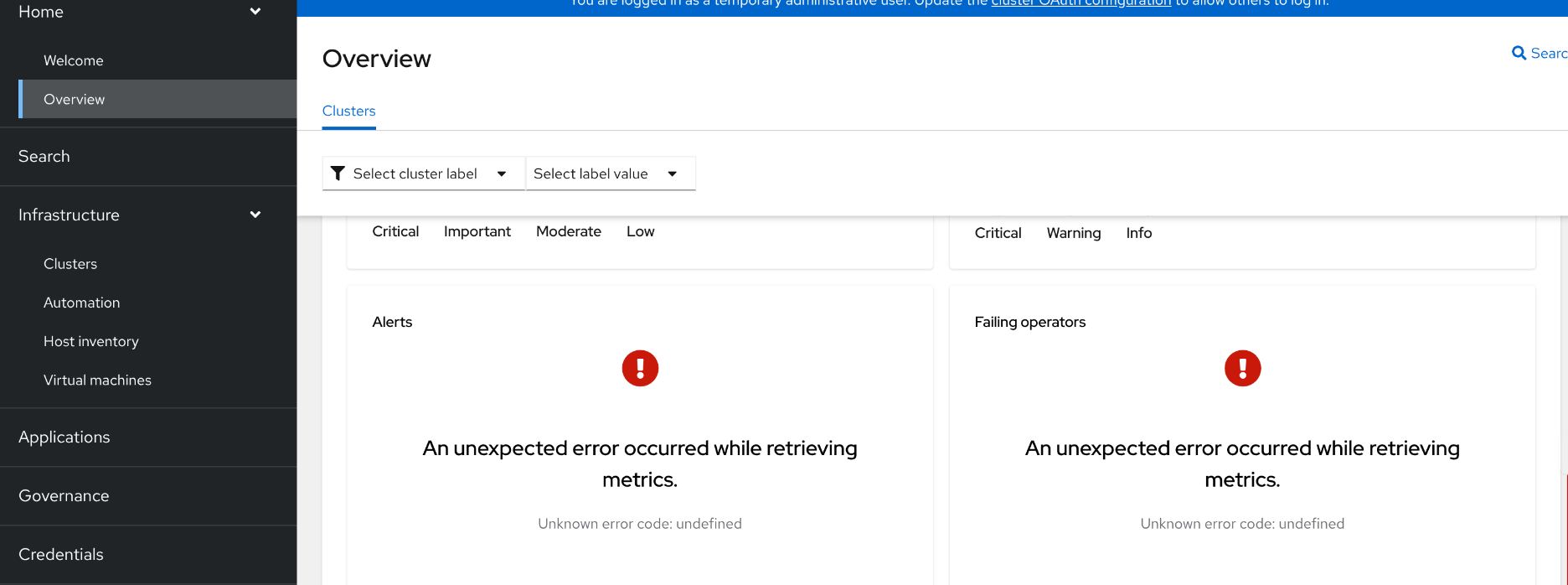Open the Credentials section
This screenshot has width=1568, height=585.
coord(61,554)
